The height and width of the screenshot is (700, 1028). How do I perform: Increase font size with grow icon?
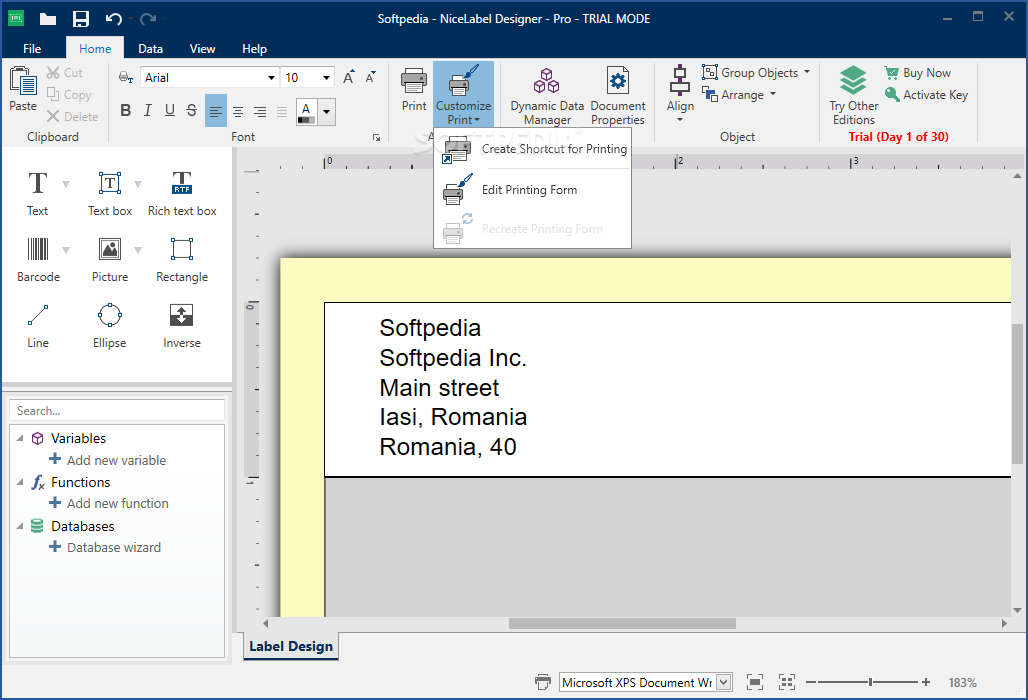(349, 77)
